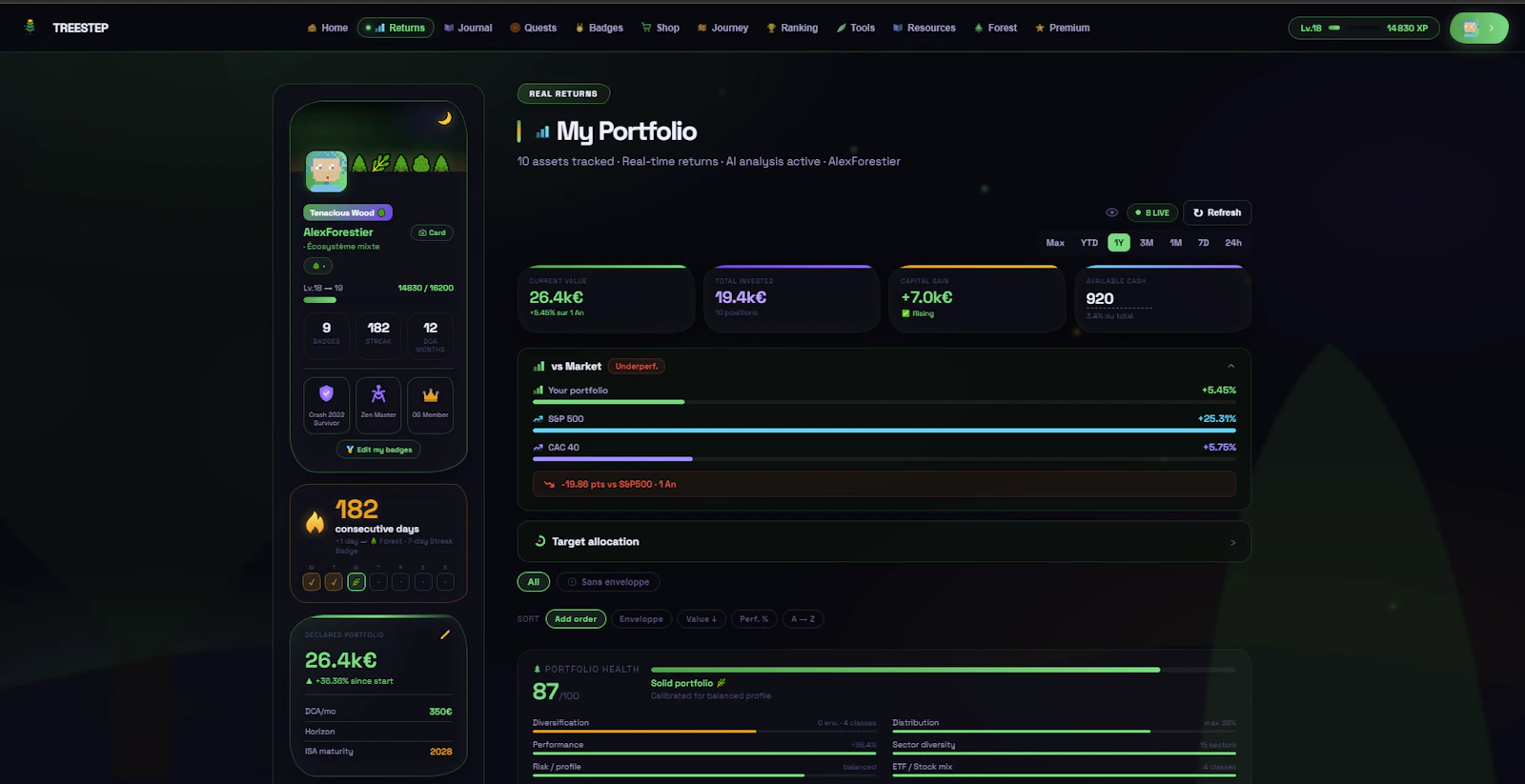Viewport: 1525px width, 784px height.
Task: Open the Badges nav item
Action: 599,28
